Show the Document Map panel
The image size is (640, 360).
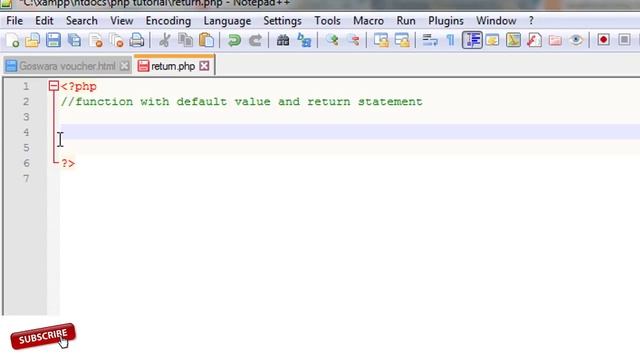513,40
